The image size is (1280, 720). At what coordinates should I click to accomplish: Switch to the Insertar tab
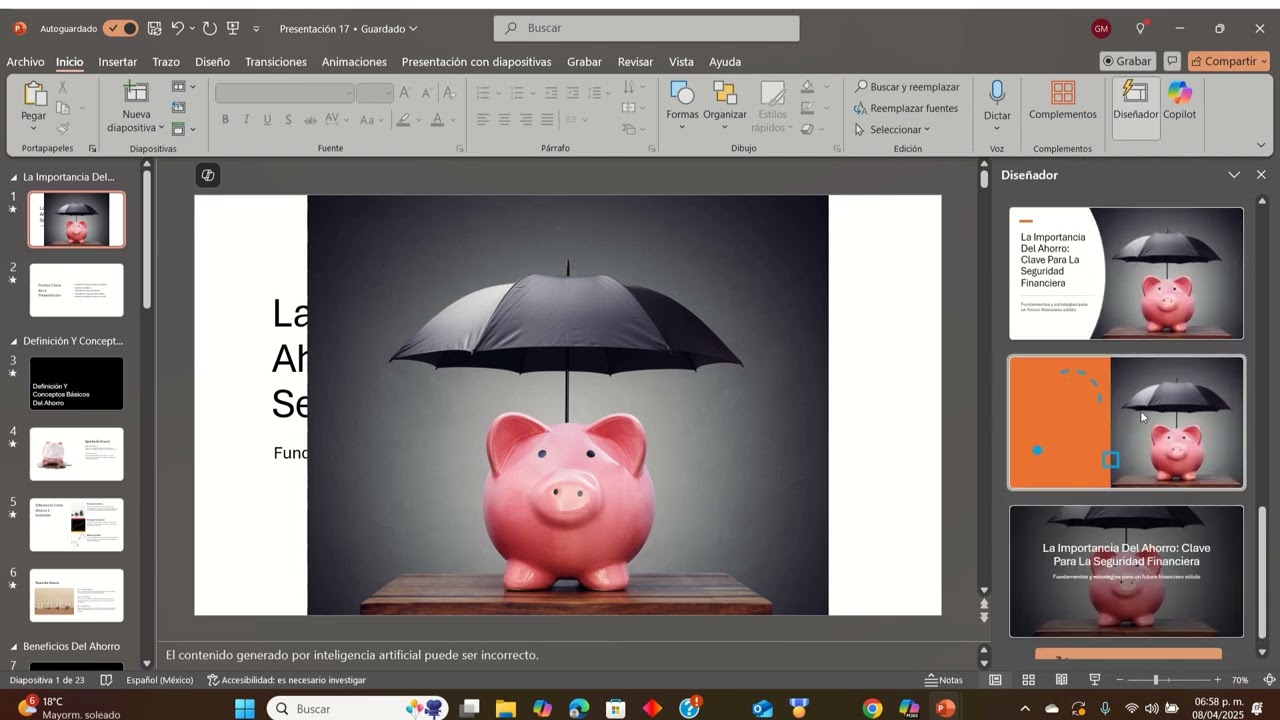(117, 62)
